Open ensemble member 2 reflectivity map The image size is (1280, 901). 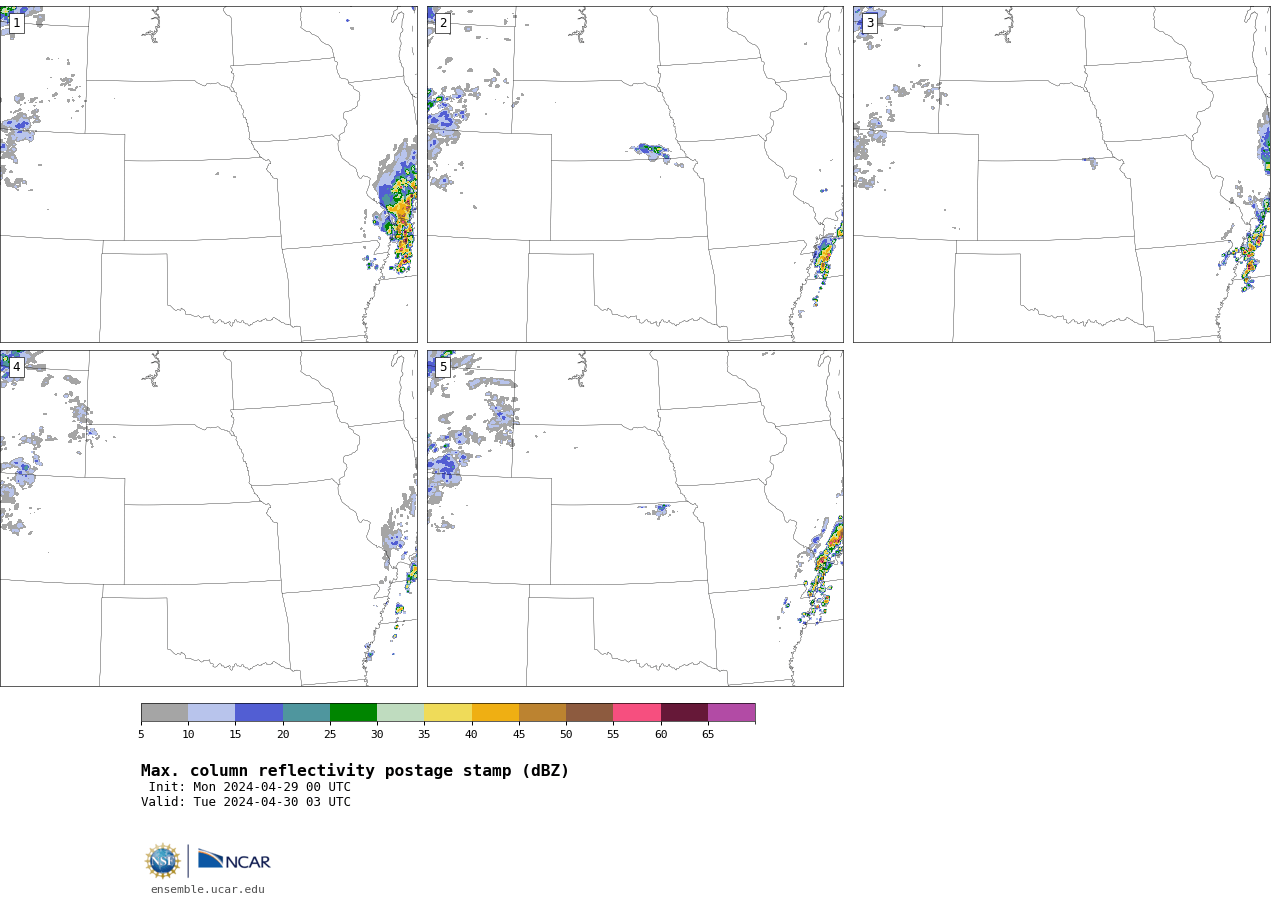(635, 174)
